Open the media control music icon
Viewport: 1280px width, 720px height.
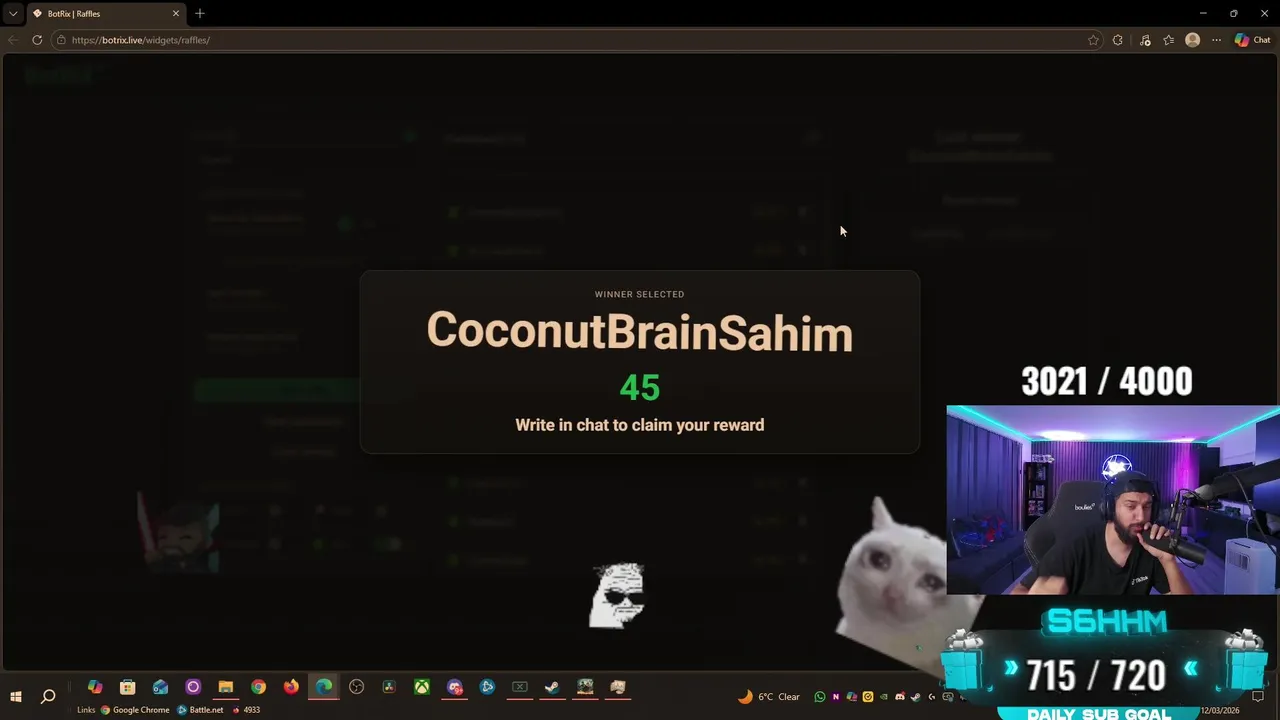click(1145, 40)
